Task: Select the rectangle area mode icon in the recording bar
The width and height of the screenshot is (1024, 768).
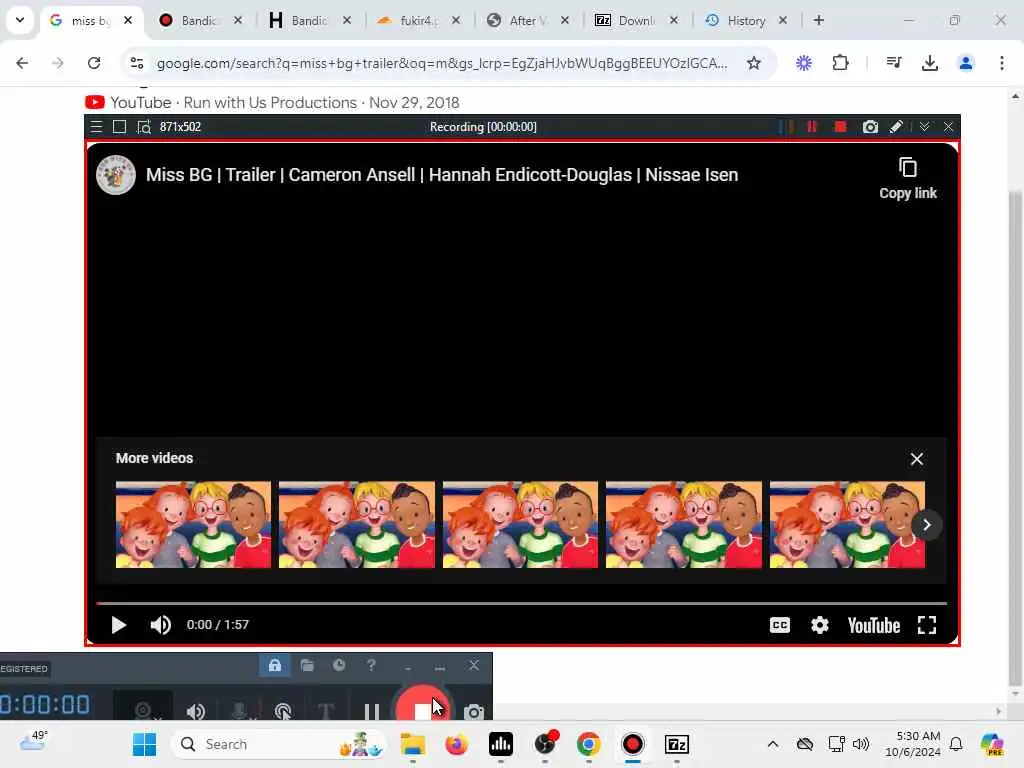Action: [120, 127]
